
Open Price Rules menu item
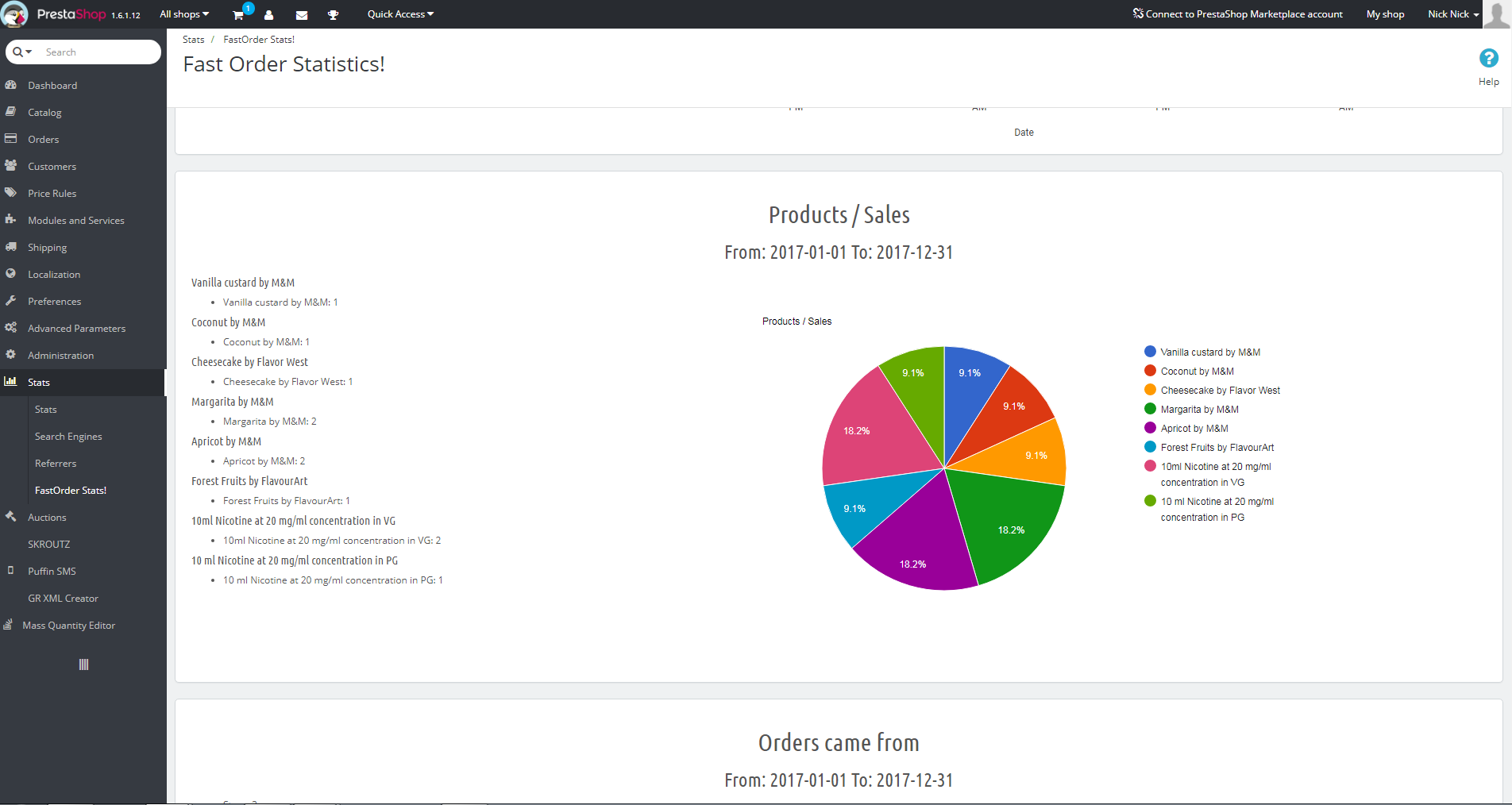click(x=52, y=194)
